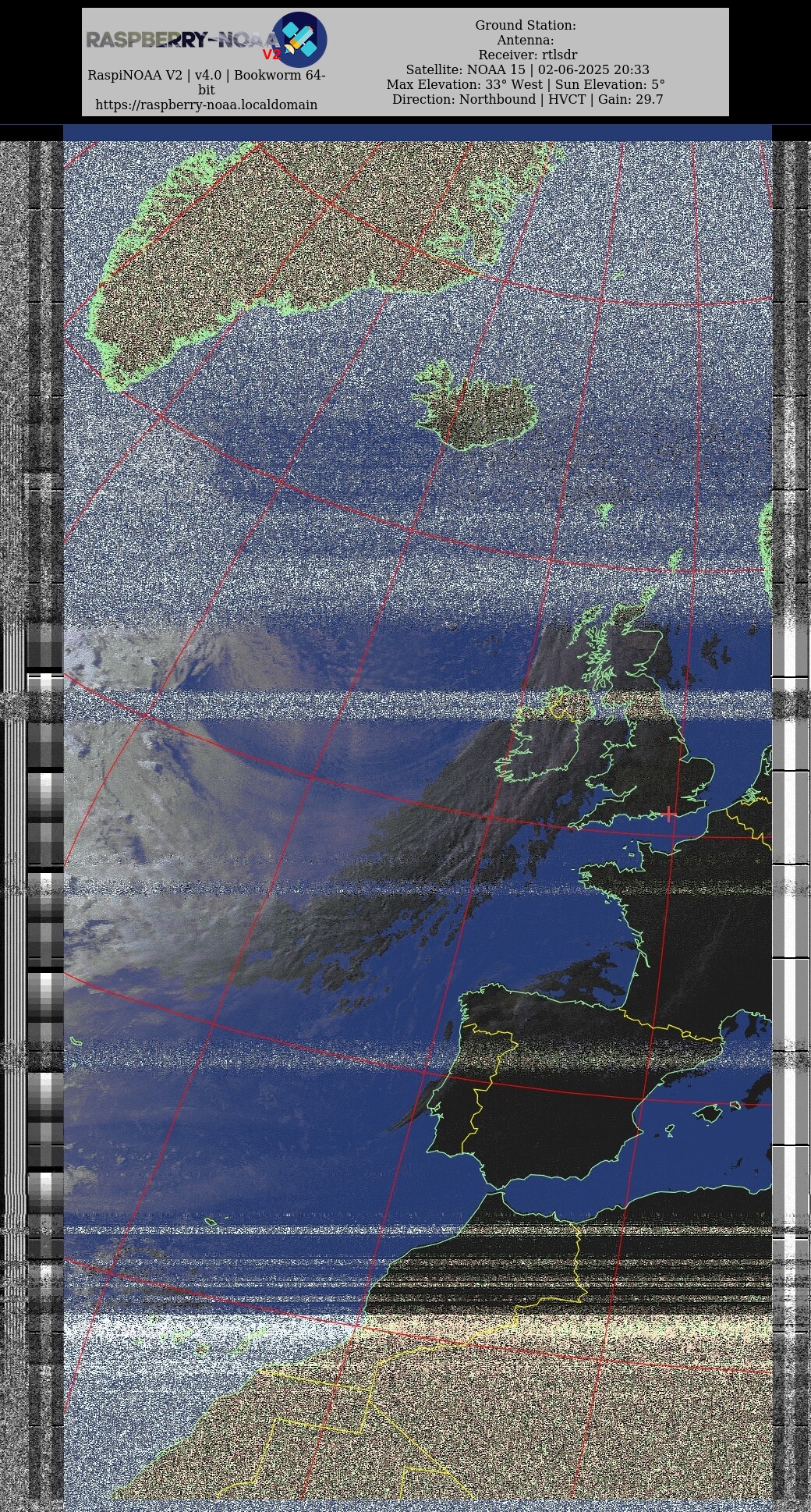Click Iceland on the satellite map
Viewport: 811px width, 1512px height.
(x=477, y=408)
